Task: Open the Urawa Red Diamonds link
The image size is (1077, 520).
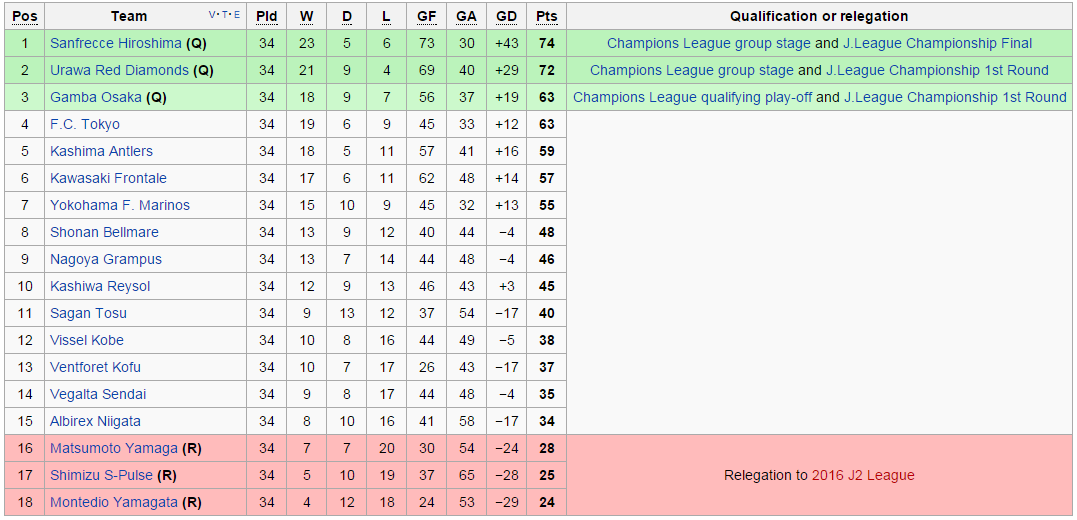Action: pyautogui.click(x=119, y=70)
